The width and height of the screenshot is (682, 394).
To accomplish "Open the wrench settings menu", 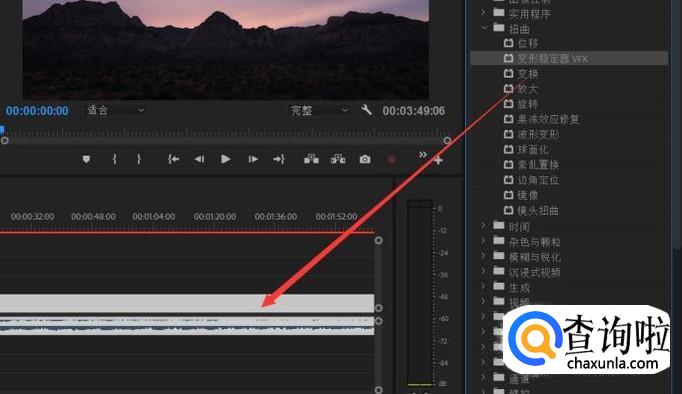I will click(x=366, y=110).
